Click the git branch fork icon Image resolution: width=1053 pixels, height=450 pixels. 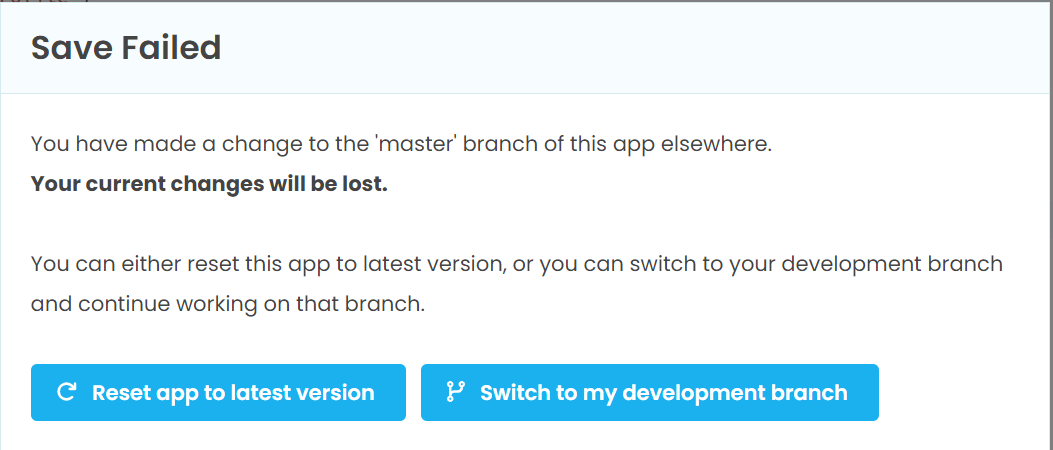[x=455, y=392]
